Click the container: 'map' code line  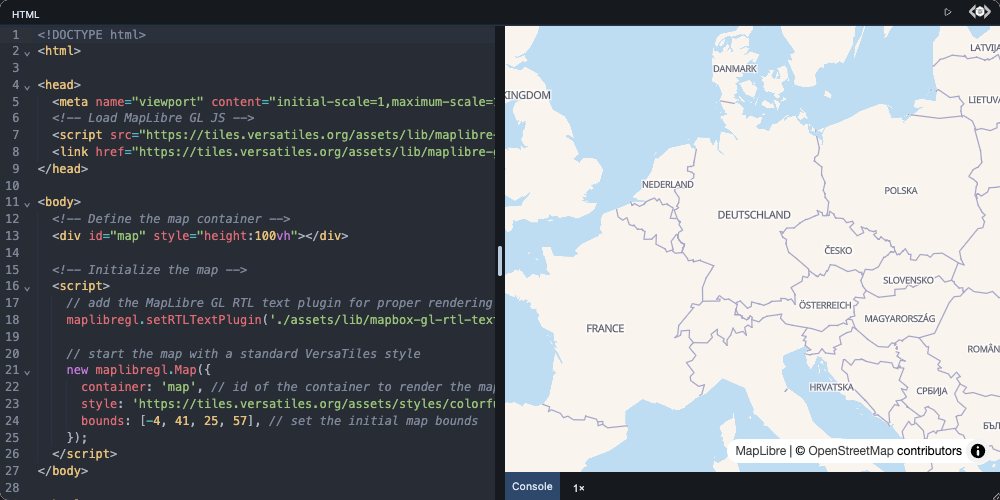coord(288,387)
